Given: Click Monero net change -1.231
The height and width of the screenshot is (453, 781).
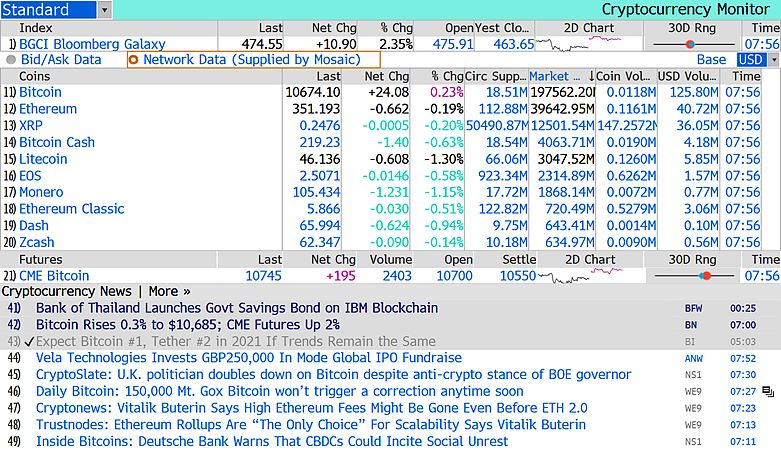Looking at the screenshot, I should click(389, 192).
